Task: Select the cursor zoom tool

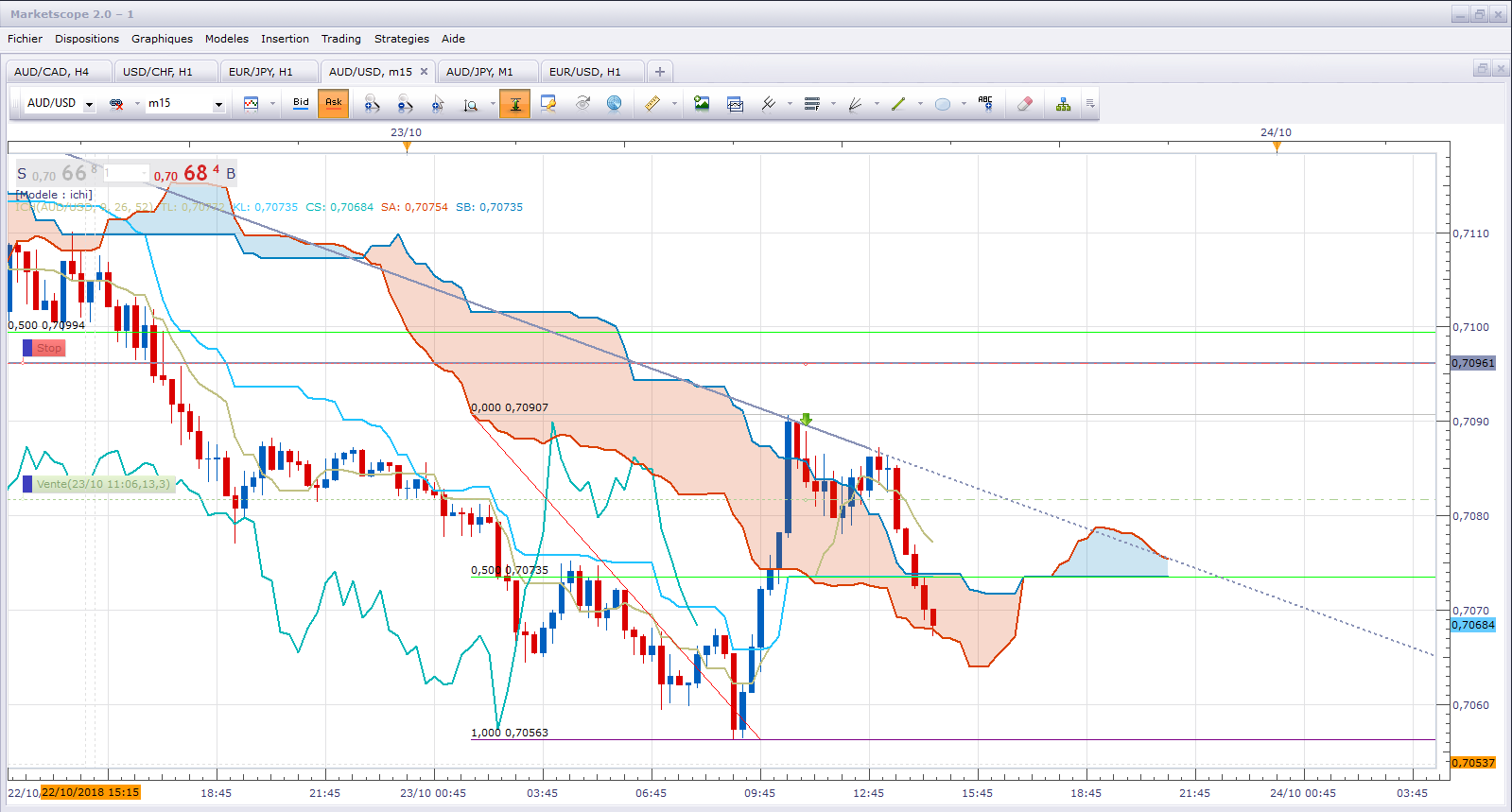Action: (x=438, y=104)
